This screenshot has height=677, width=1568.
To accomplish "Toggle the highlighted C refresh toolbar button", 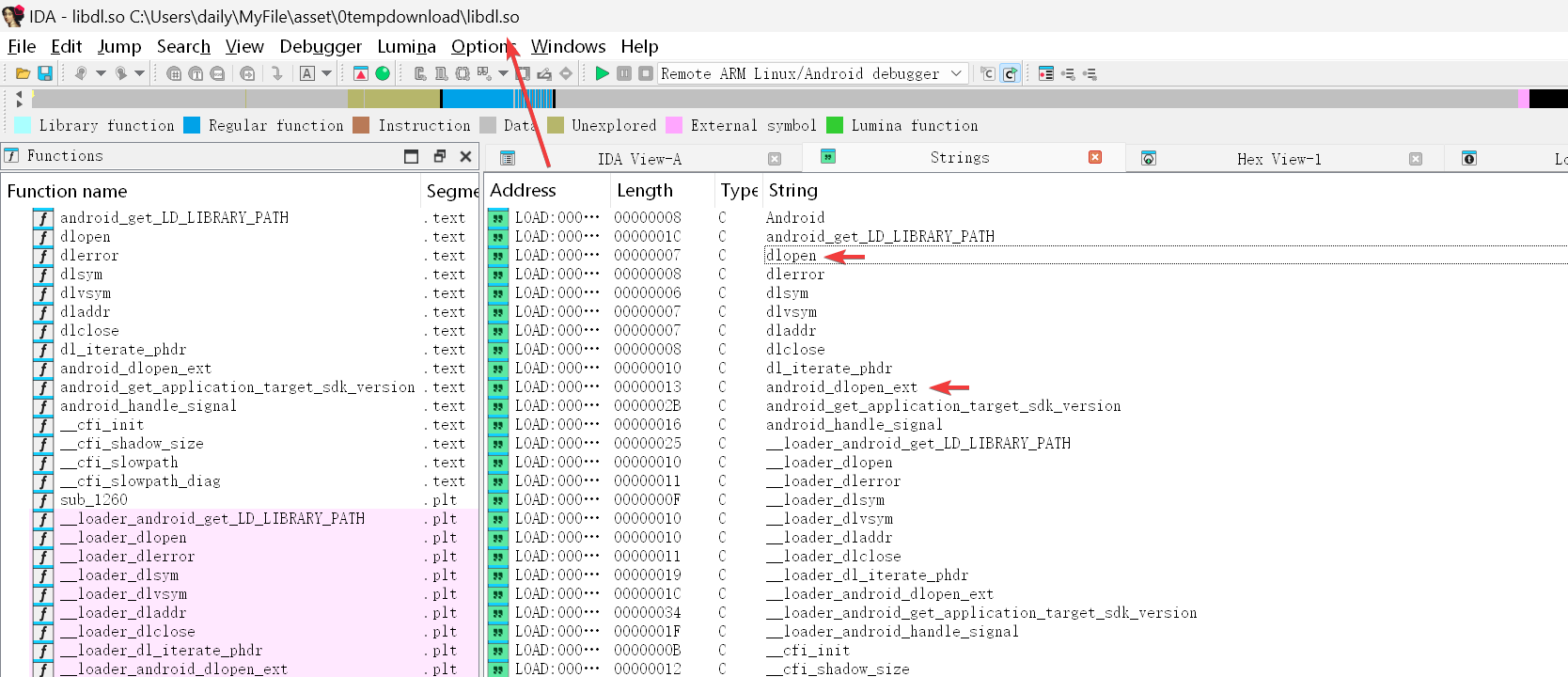I will click(1010, 73).
